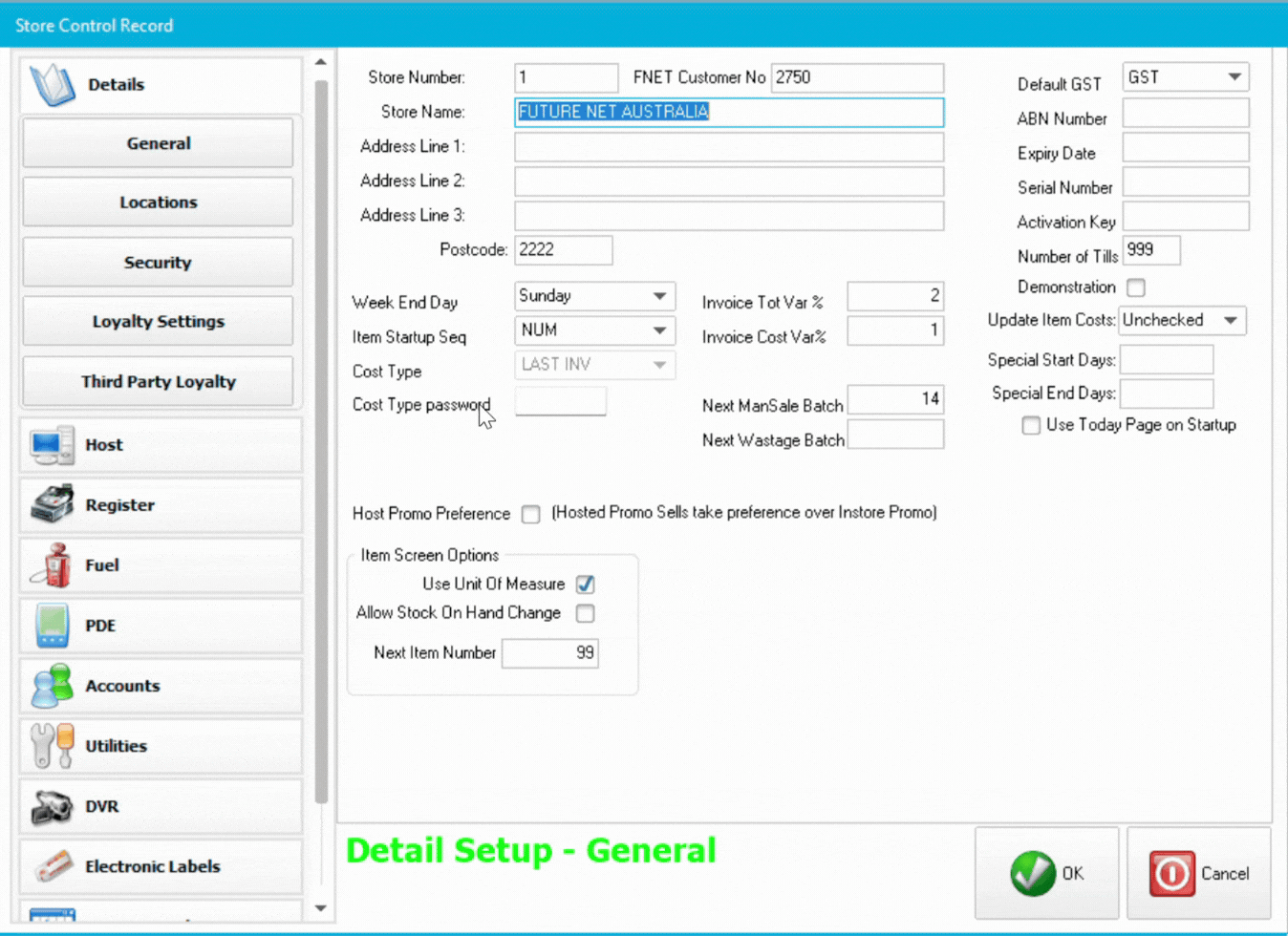Open the Host section monitor icon
Screen dimensions: 1288x936
52,445
